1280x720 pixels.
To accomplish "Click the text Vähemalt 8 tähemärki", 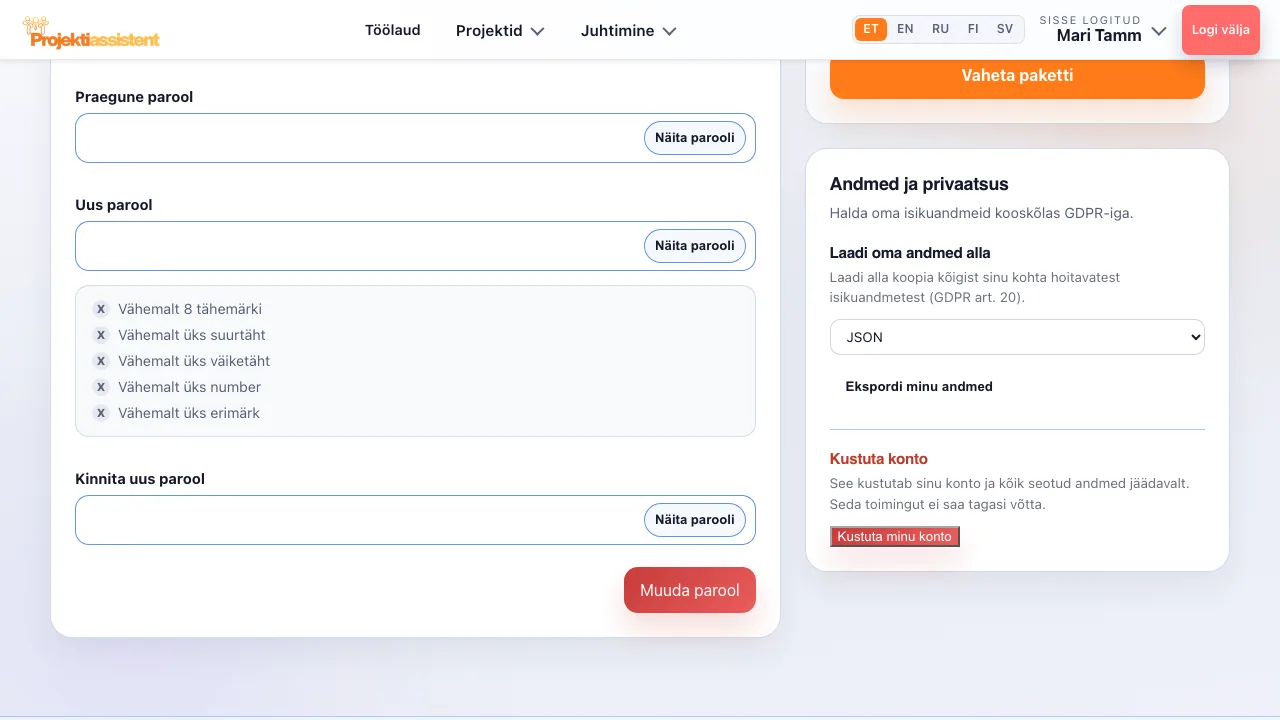I will [x=190, y=309].
